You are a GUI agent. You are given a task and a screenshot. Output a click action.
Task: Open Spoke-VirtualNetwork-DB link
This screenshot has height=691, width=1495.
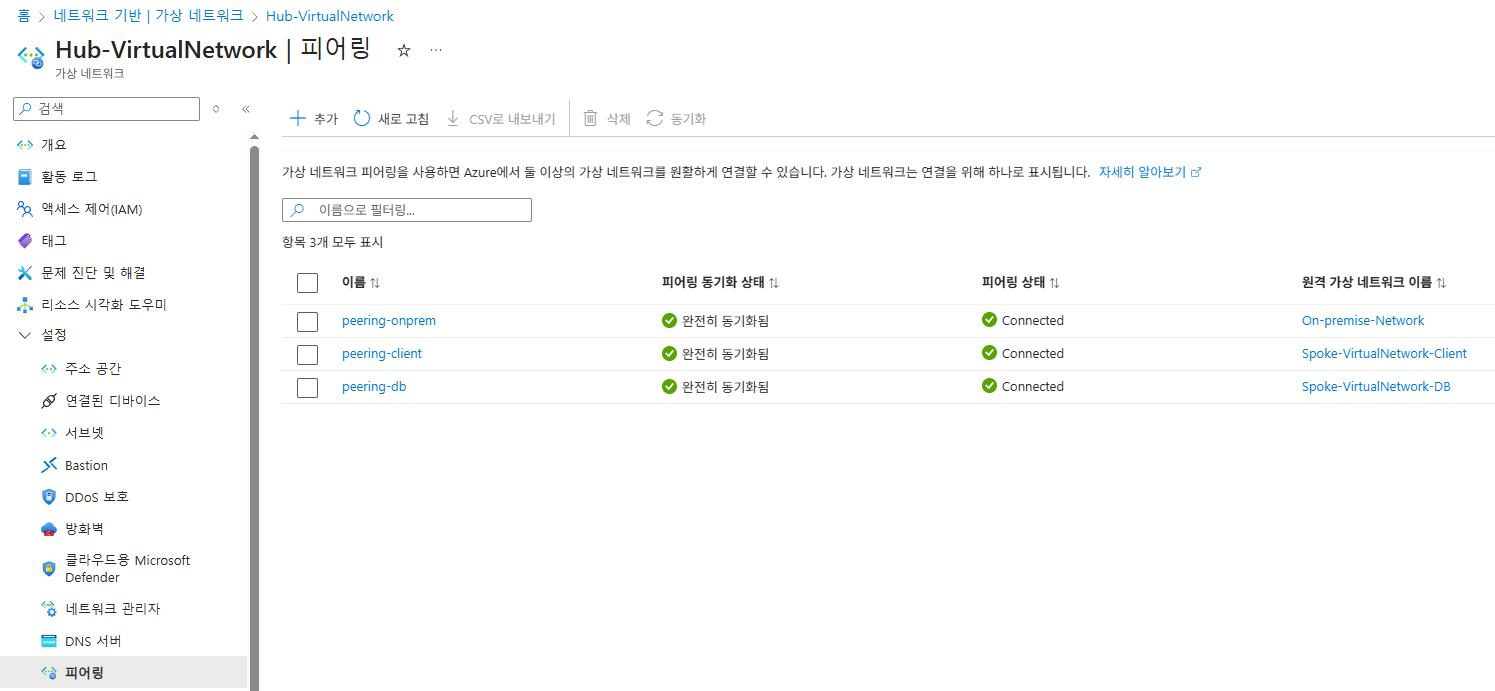click(1376, 387)
